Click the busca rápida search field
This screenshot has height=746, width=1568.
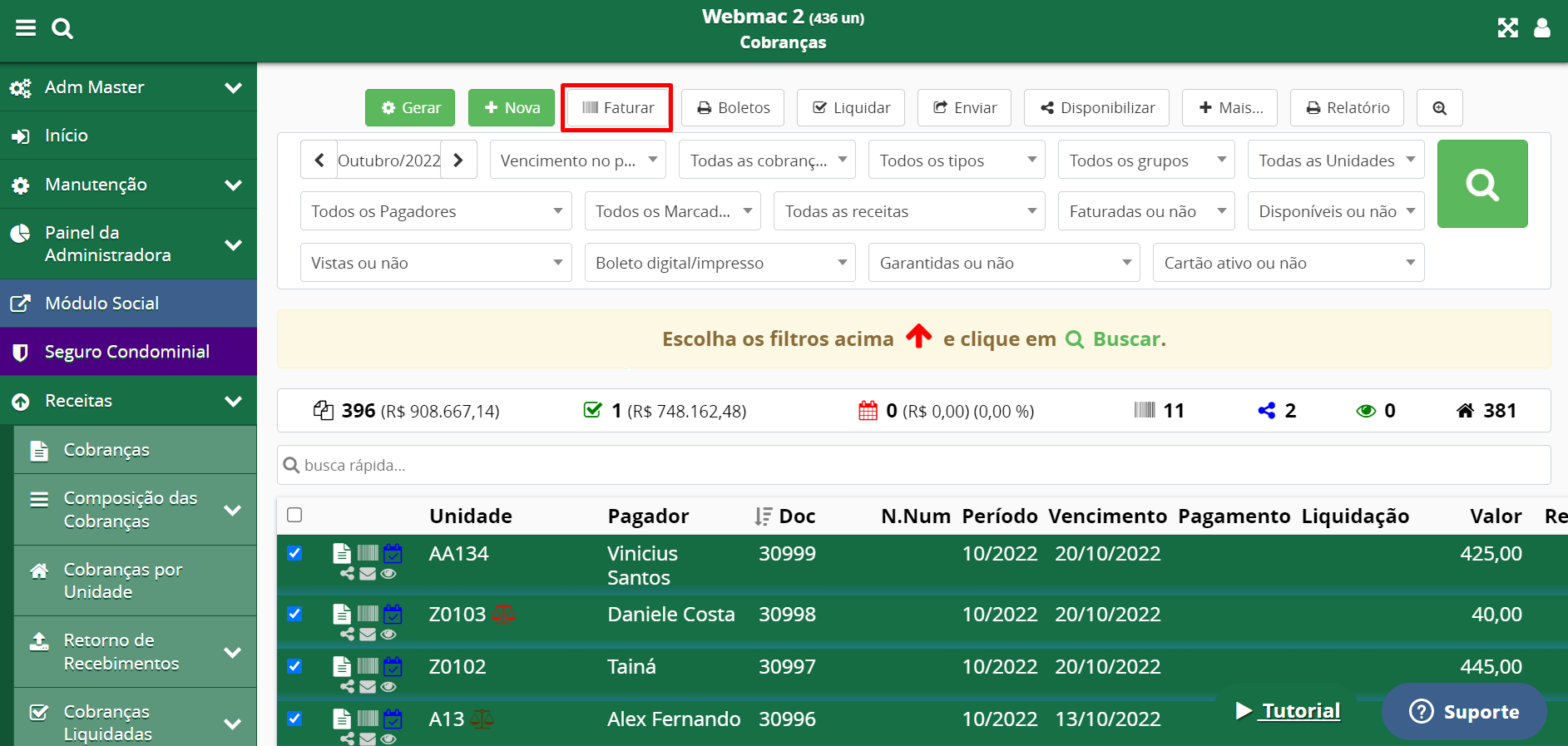point(913,465)
